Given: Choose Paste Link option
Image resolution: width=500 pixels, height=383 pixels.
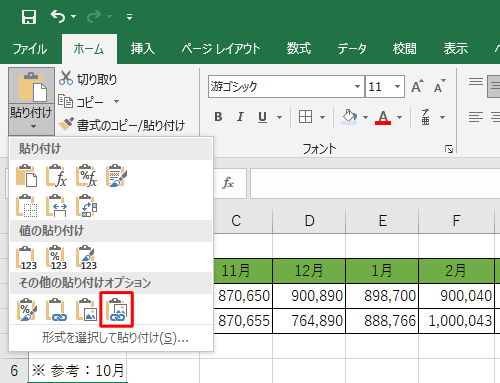Looking at the screenshot, I should point(56,309).
